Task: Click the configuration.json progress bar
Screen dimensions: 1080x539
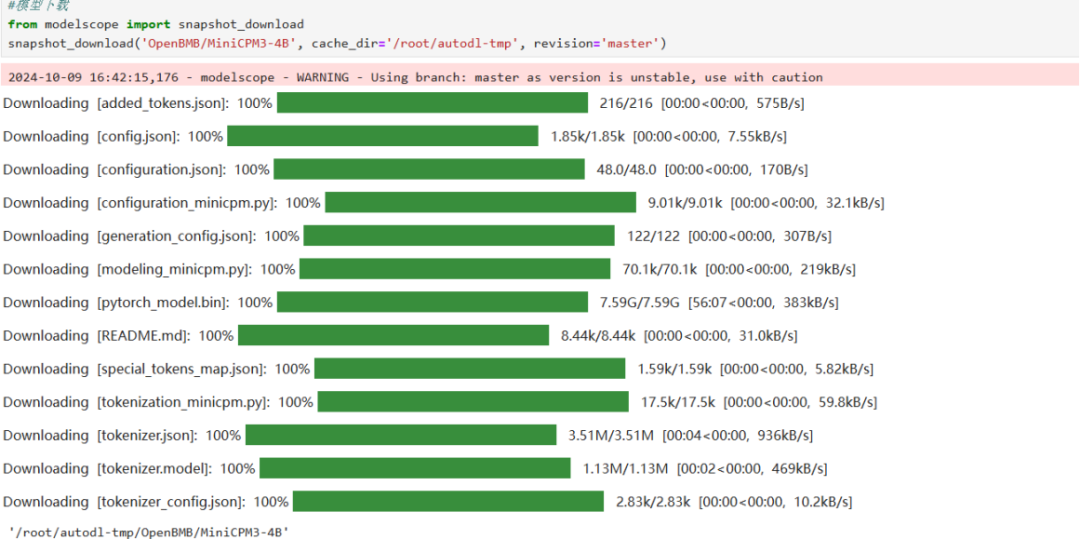Action: [429, 169]
